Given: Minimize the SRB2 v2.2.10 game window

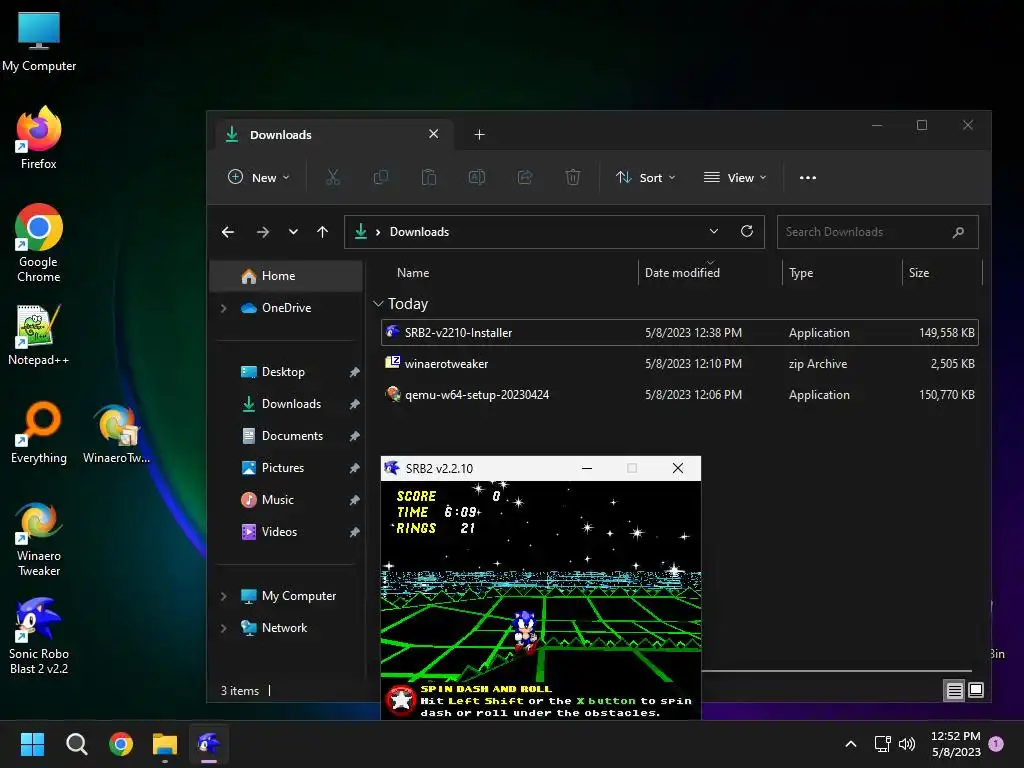Looking at the screenshot, I should [x=586, y=468].
